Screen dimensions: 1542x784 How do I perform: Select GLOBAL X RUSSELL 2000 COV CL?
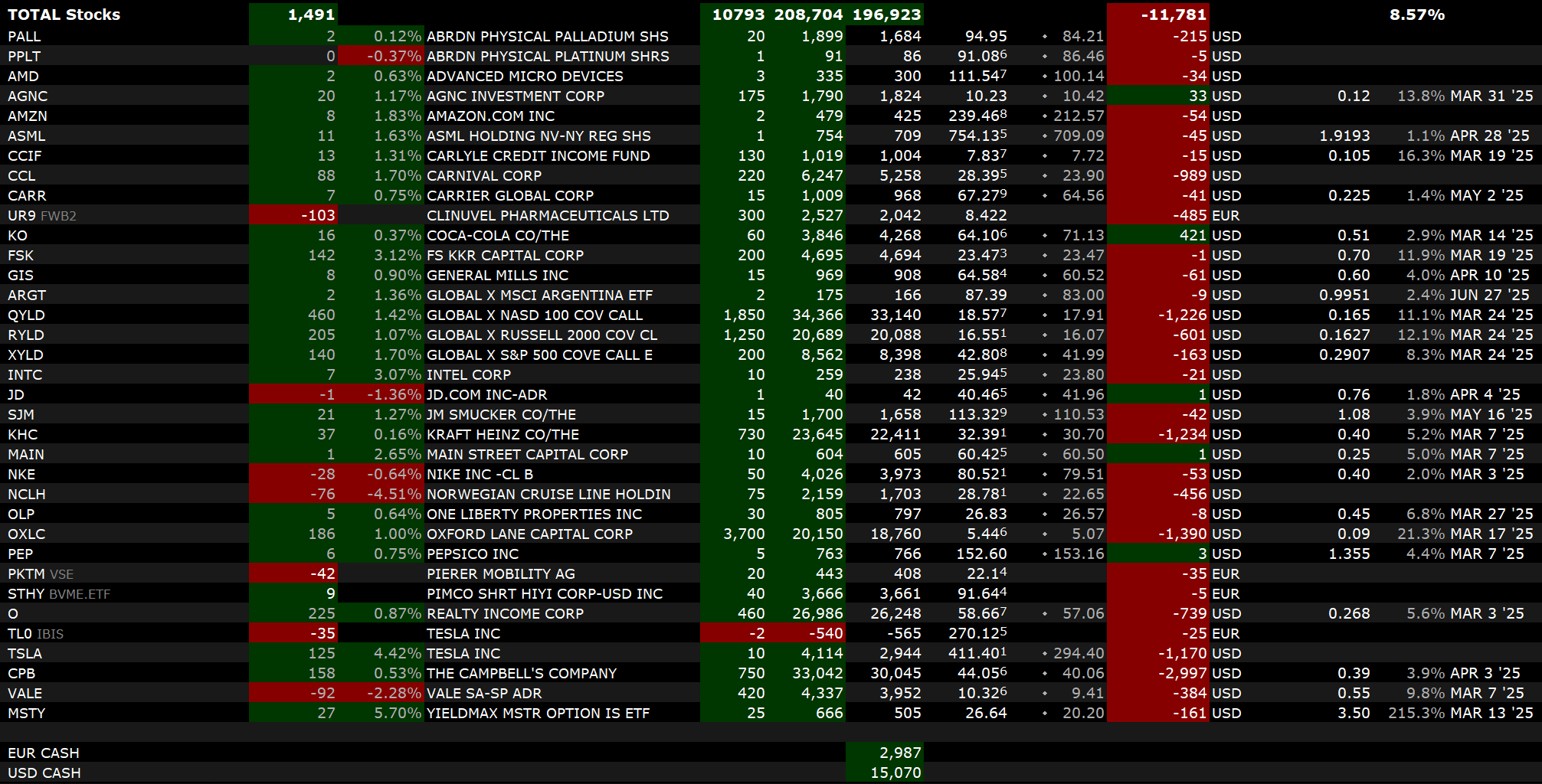[542, 335]
